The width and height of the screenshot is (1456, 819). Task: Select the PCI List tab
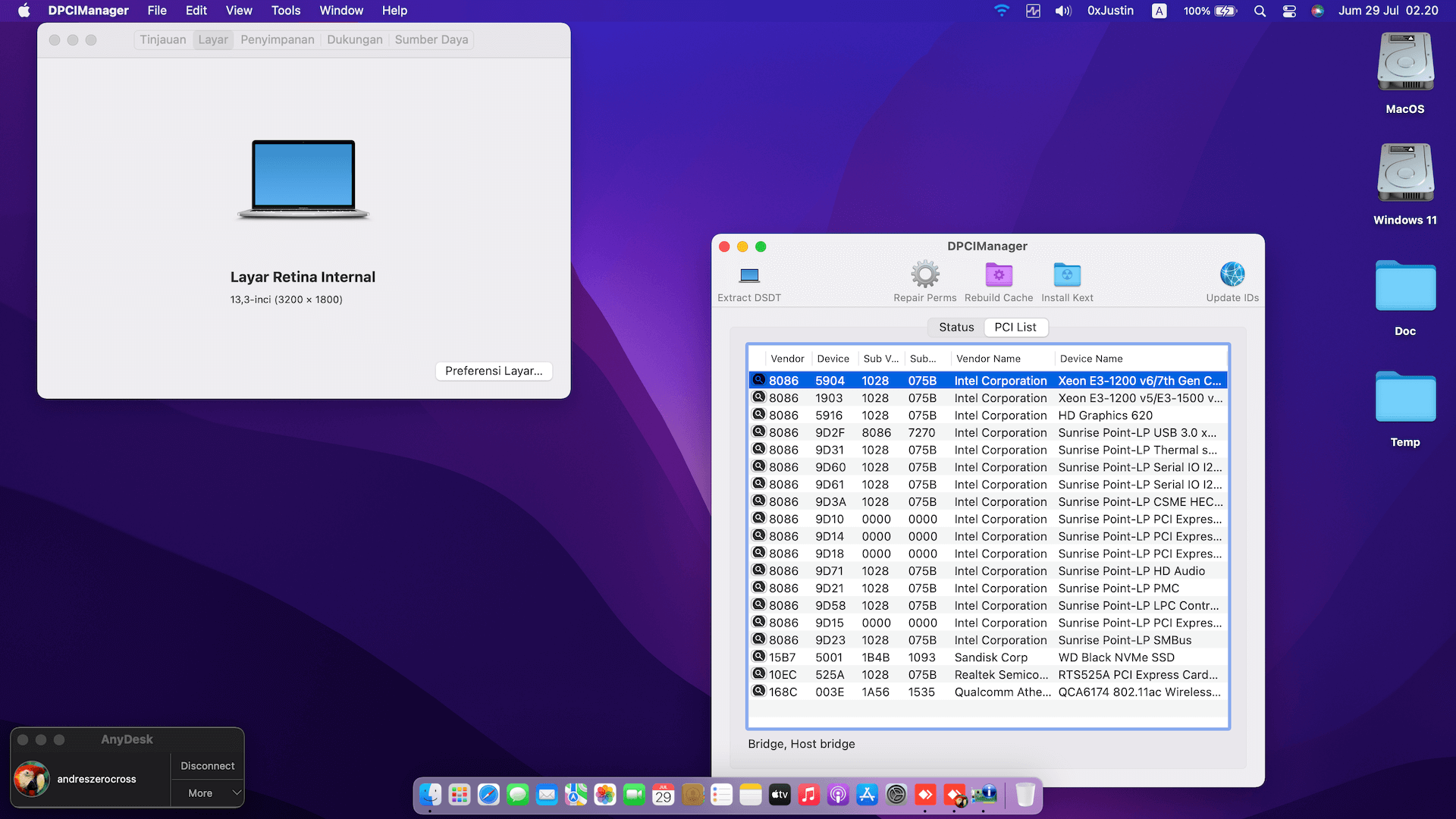tap(1015, 327)
